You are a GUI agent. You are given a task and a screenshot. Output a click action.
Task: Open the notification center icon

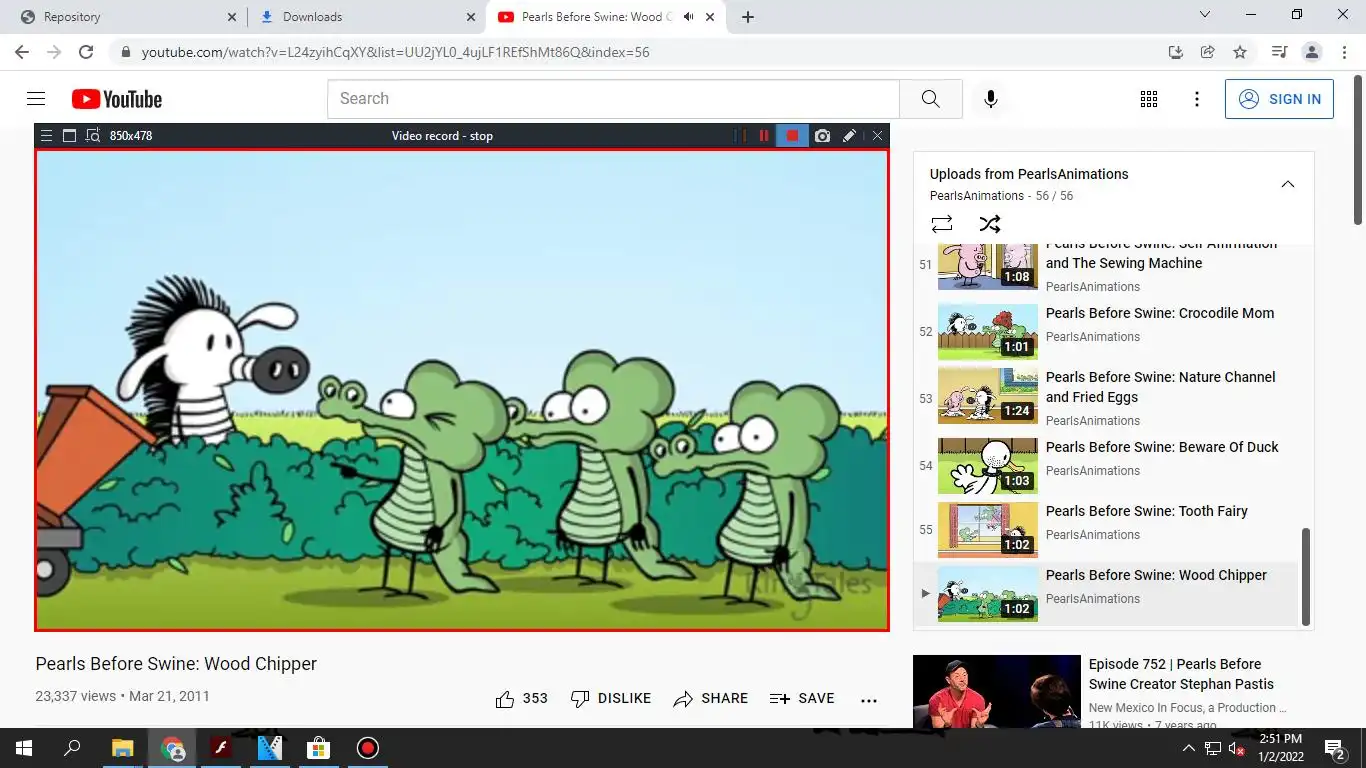(x=1335, y=748)
